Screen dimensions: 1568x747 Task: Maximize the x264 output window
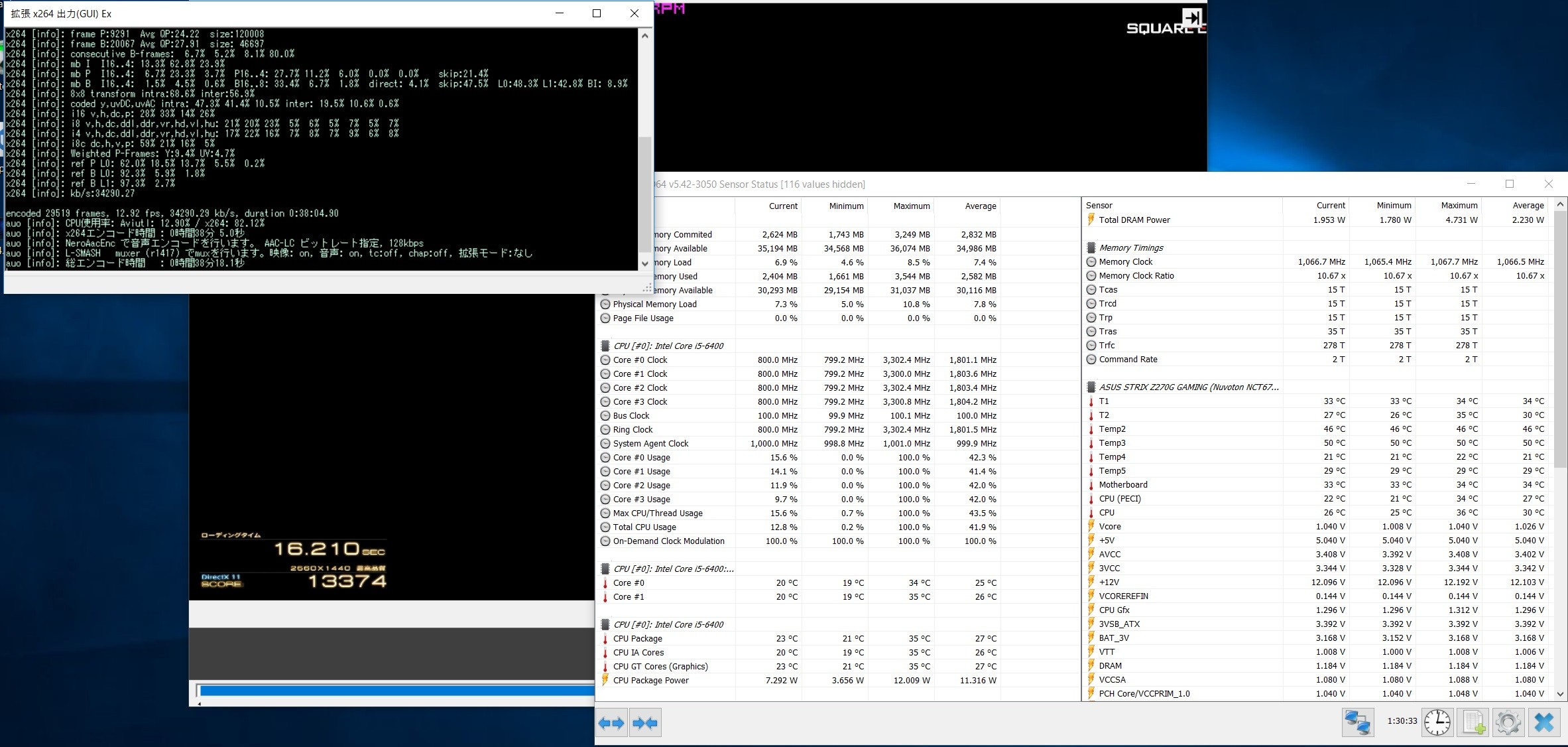click(x=597, y=13)
